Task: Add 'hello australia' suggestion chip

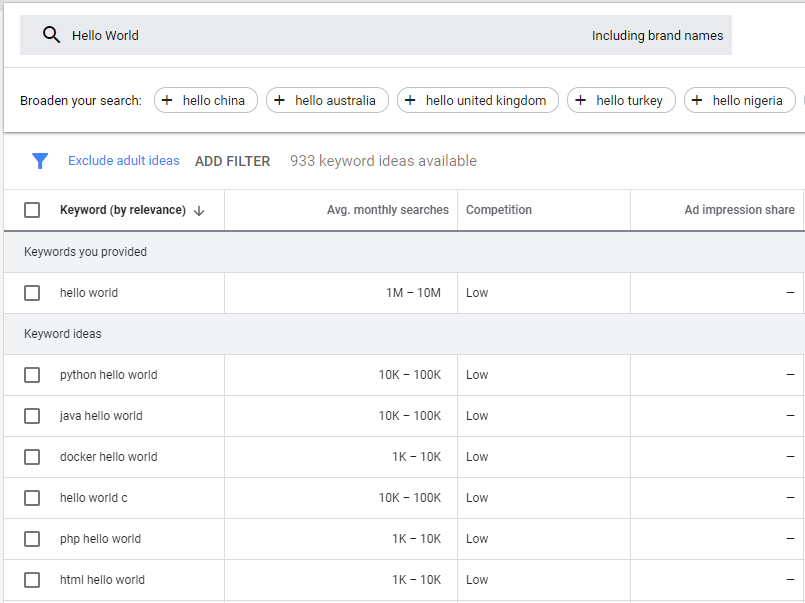Action: 327,100
